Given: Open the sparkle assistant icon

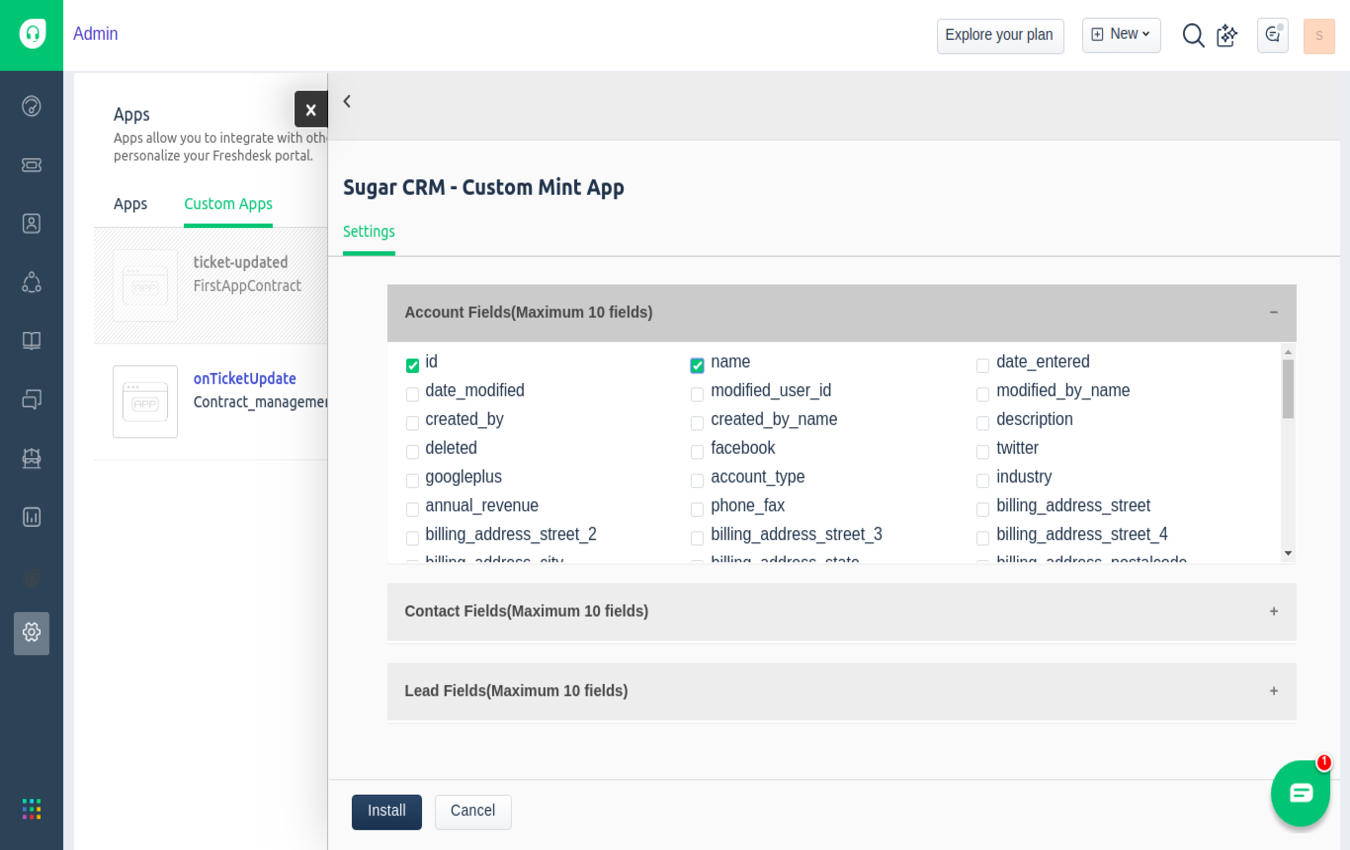Looking at the screenshot, I should pyautogui.click(x=1226, y=35).
